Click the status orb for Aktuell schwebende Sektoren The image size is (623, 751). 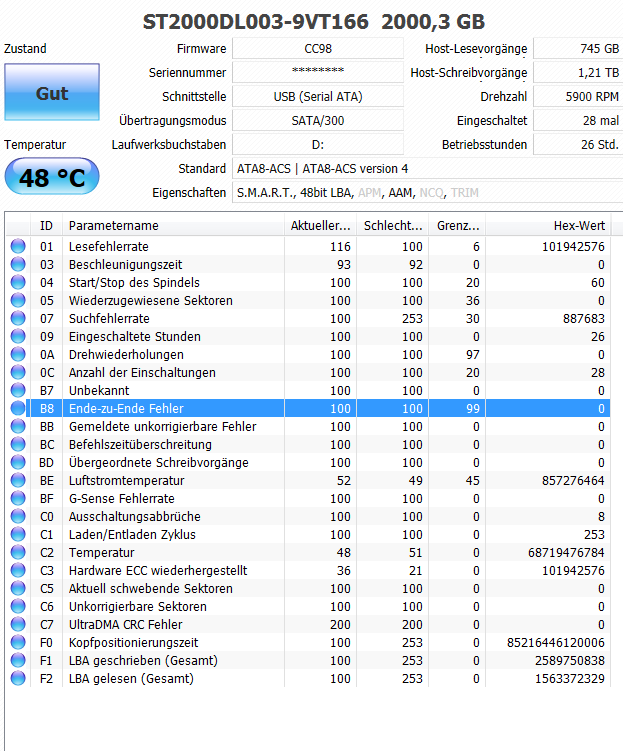click(x=18, y=588)
